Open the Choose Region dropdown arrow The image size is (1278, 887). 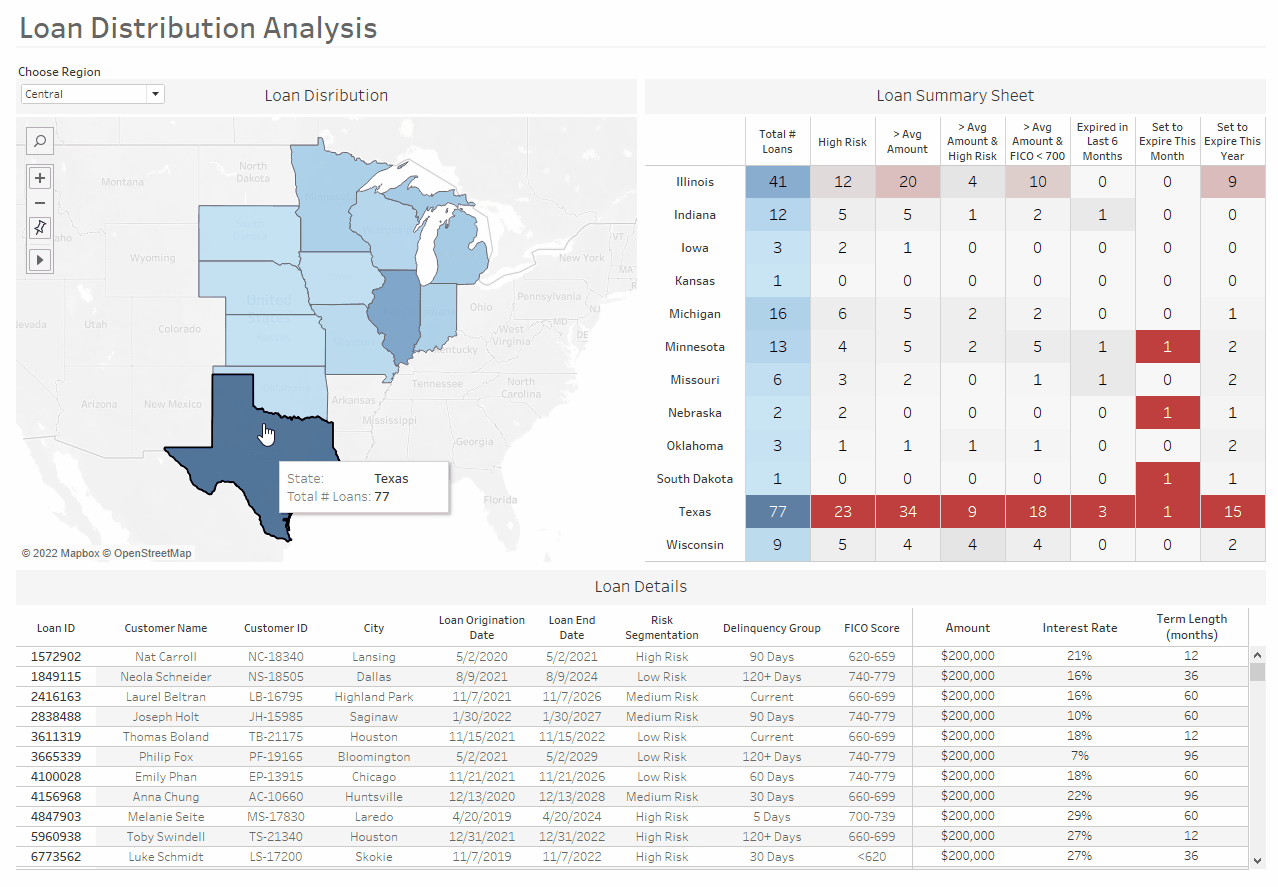155,94
